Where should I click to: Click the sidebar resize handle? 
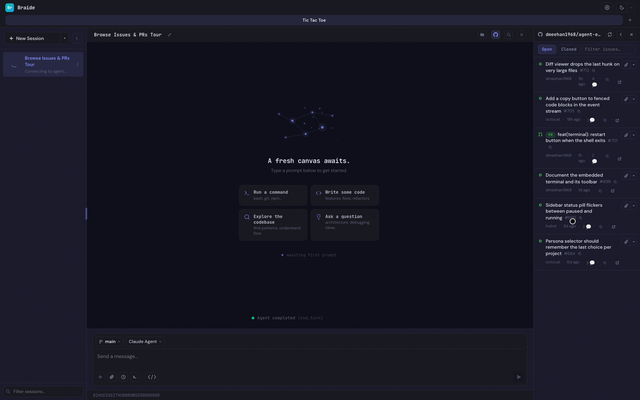click(86, 213)
